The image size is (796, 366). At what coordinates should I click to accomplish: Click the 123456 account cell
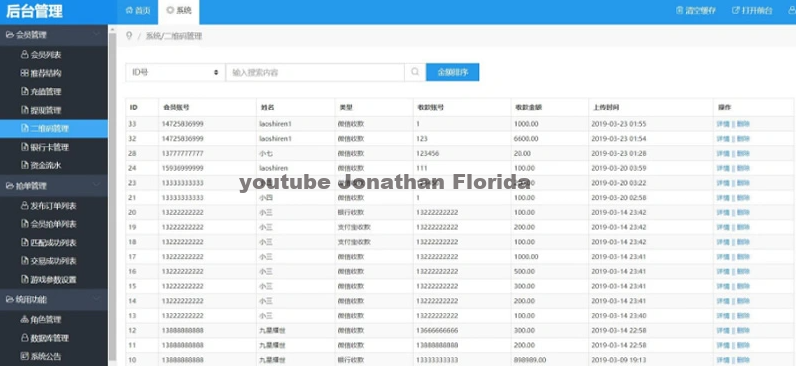427,153
